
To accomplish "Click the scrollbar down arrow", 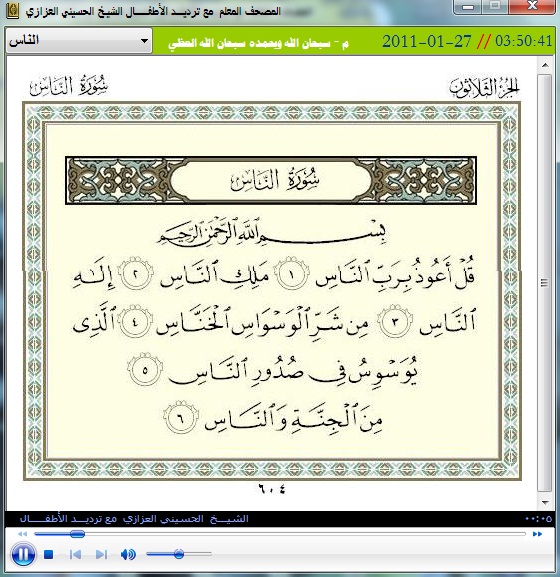I will point(545,502).
